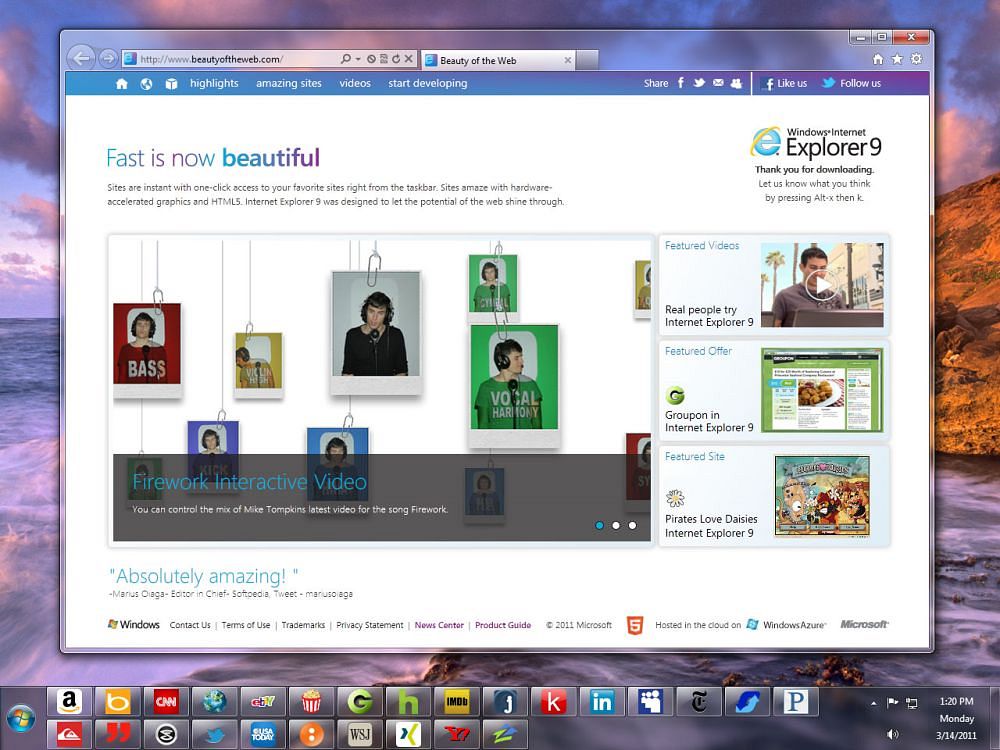Viewport: 1000px width, 750px height.
Task: Click the globe icon in the site navbar
Action: 146,84
